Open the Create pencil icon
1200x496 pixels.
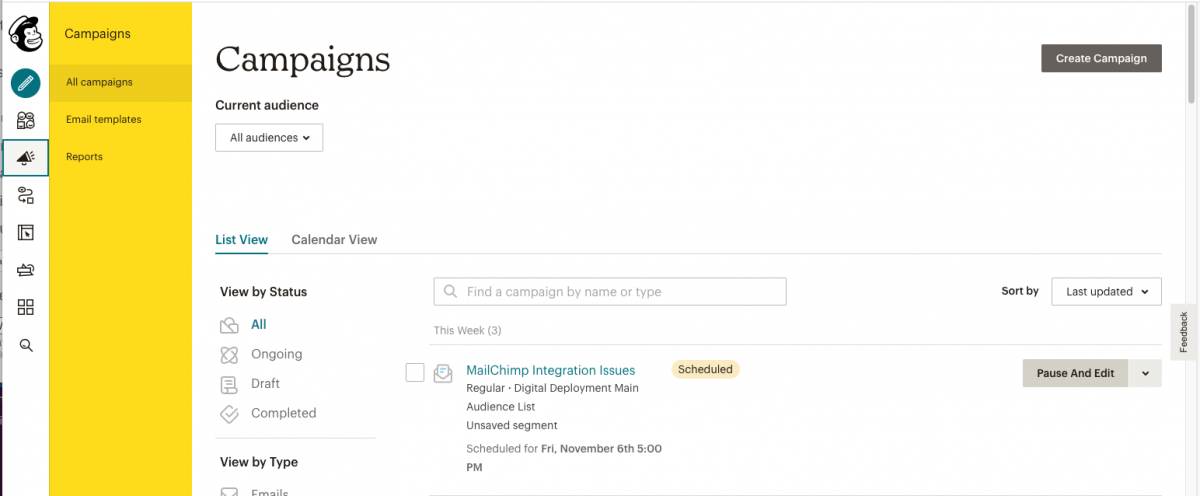point(26,82)
